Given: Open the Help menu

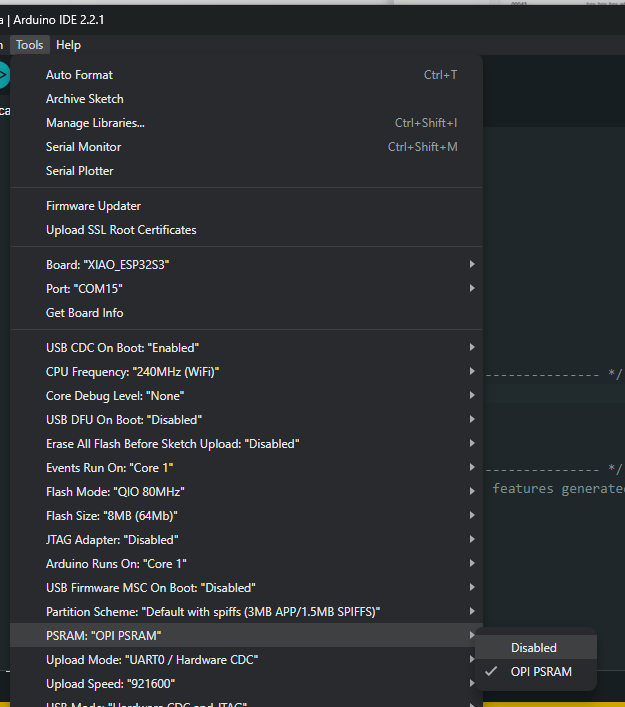Looking at the screenshot, I should [68, 45].
